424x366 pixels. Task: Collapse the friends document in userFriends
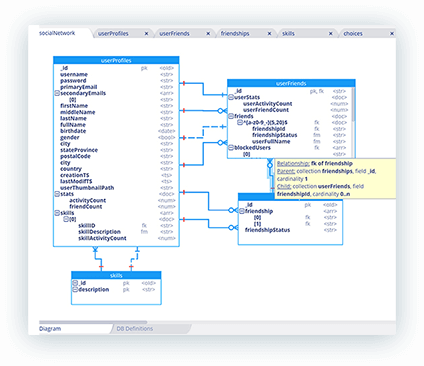point(231,116)
